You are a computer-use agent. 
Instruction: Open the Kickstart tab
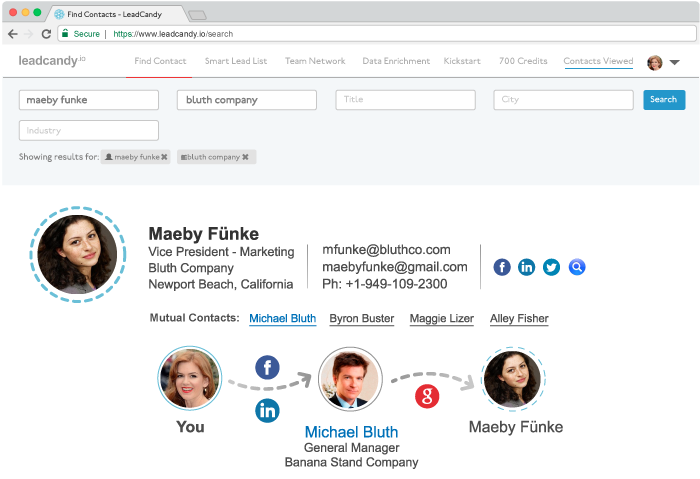462,61
